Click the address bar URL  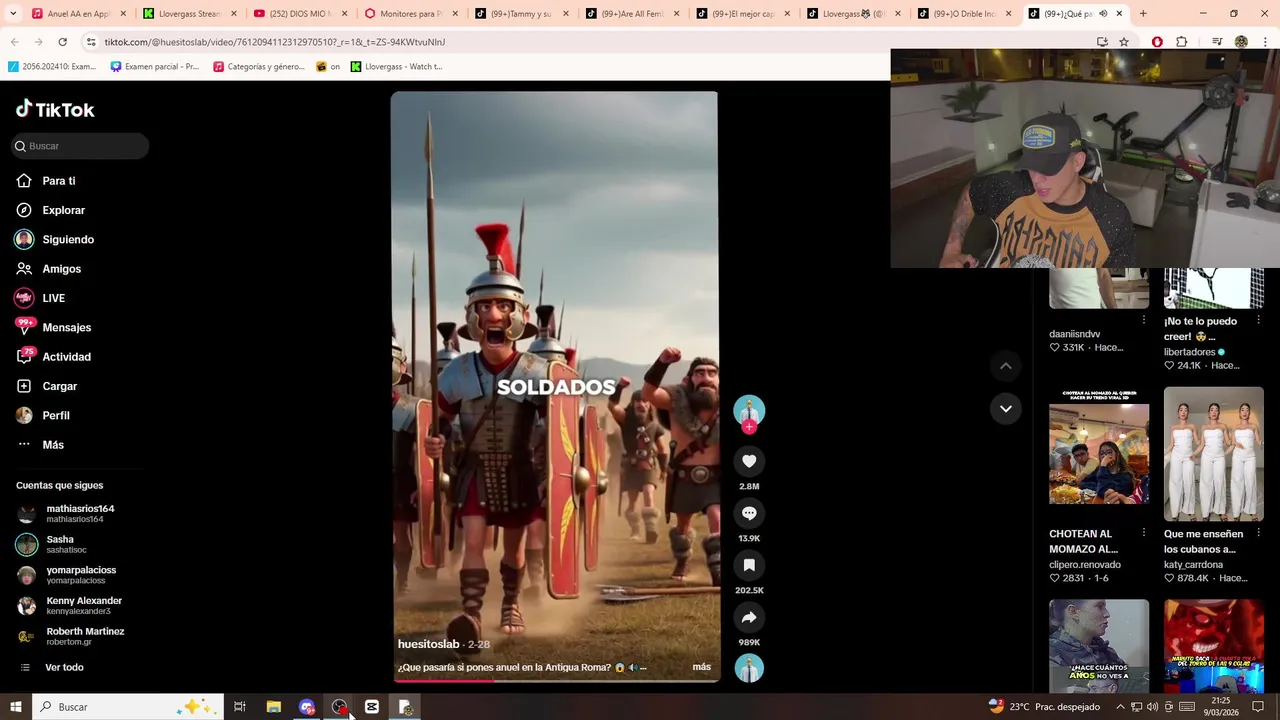(x=275, y=42)
